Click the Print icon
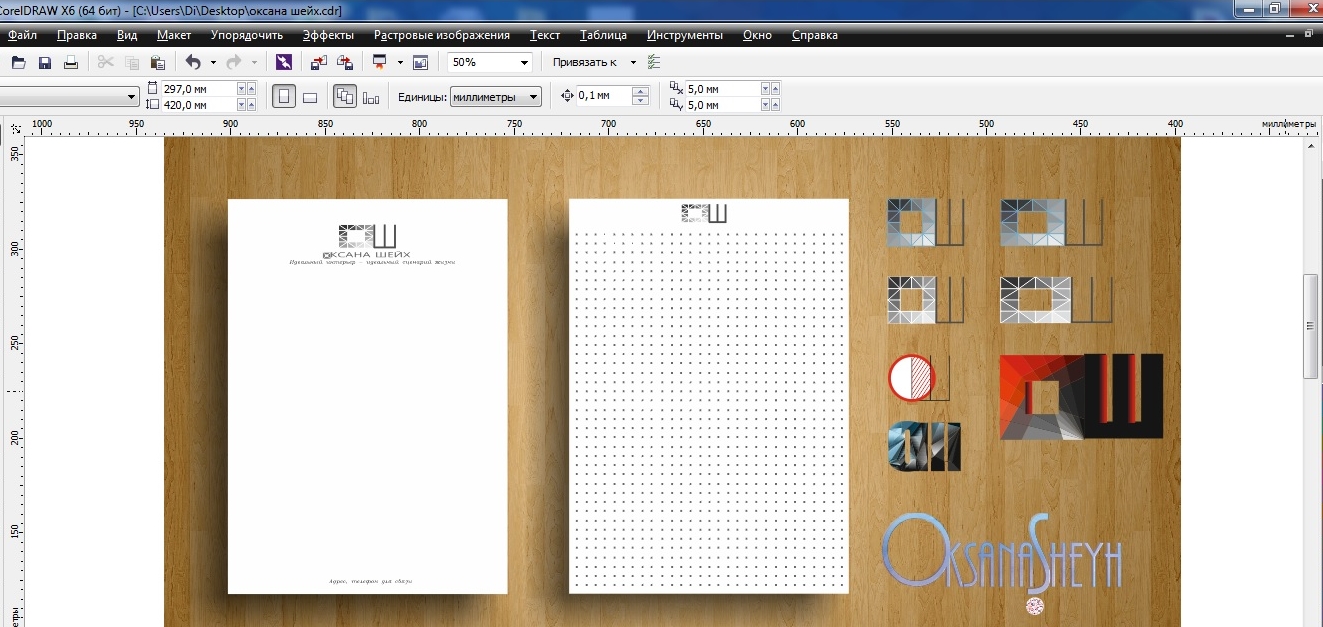This screenshot has height=627, width=1323. pos(71,63)
